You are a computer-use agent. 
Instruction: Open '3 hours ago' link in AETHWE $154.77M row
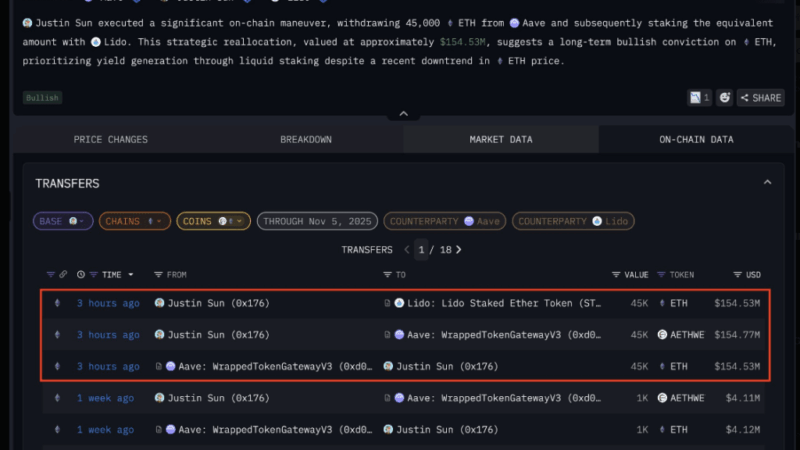coord(108,335)
